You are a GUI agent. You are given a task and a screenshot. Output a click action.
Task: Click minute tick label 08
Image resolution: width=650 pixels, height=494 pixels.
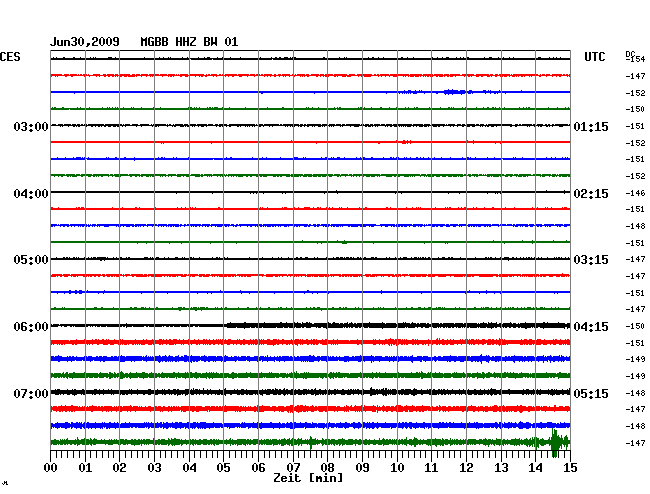pyautogui.click(x=327, y=467)
